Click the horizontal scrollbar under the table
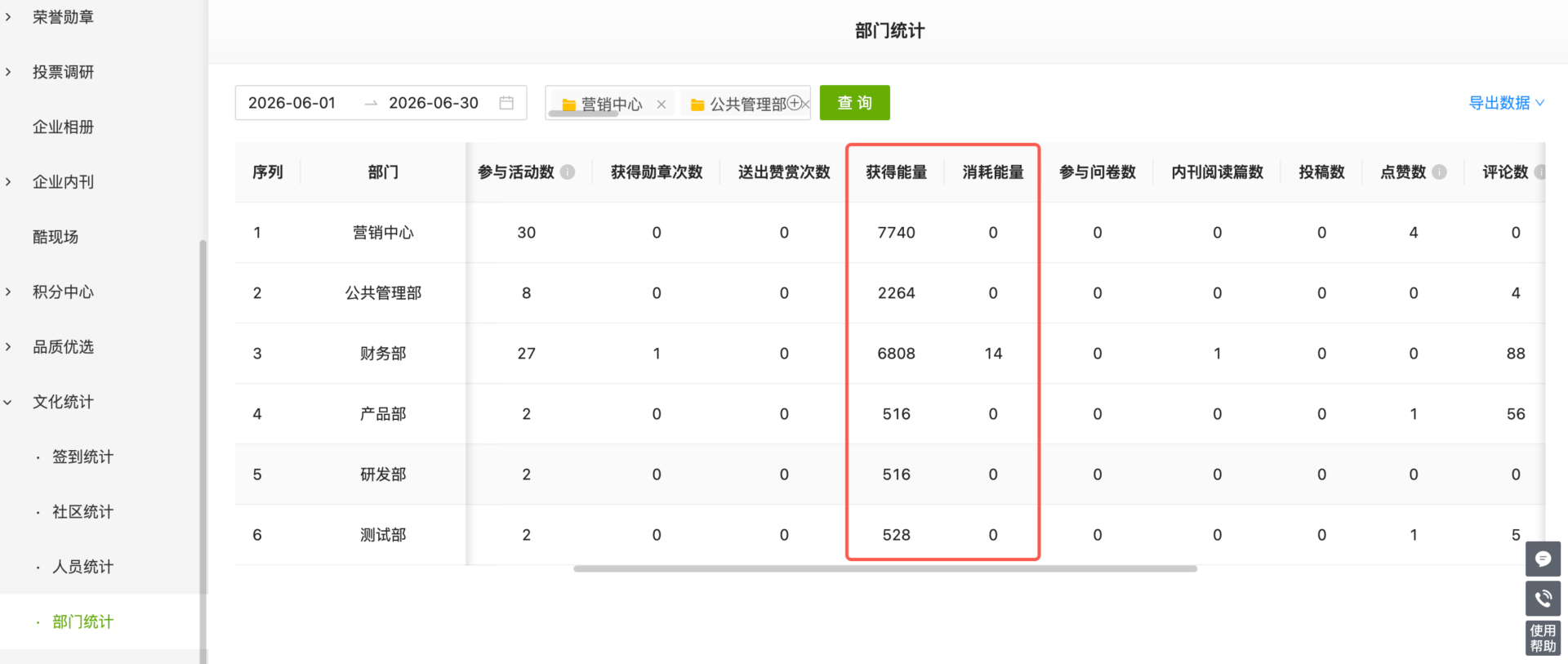Screen dimensions: 1568x664 coord(885,568)
